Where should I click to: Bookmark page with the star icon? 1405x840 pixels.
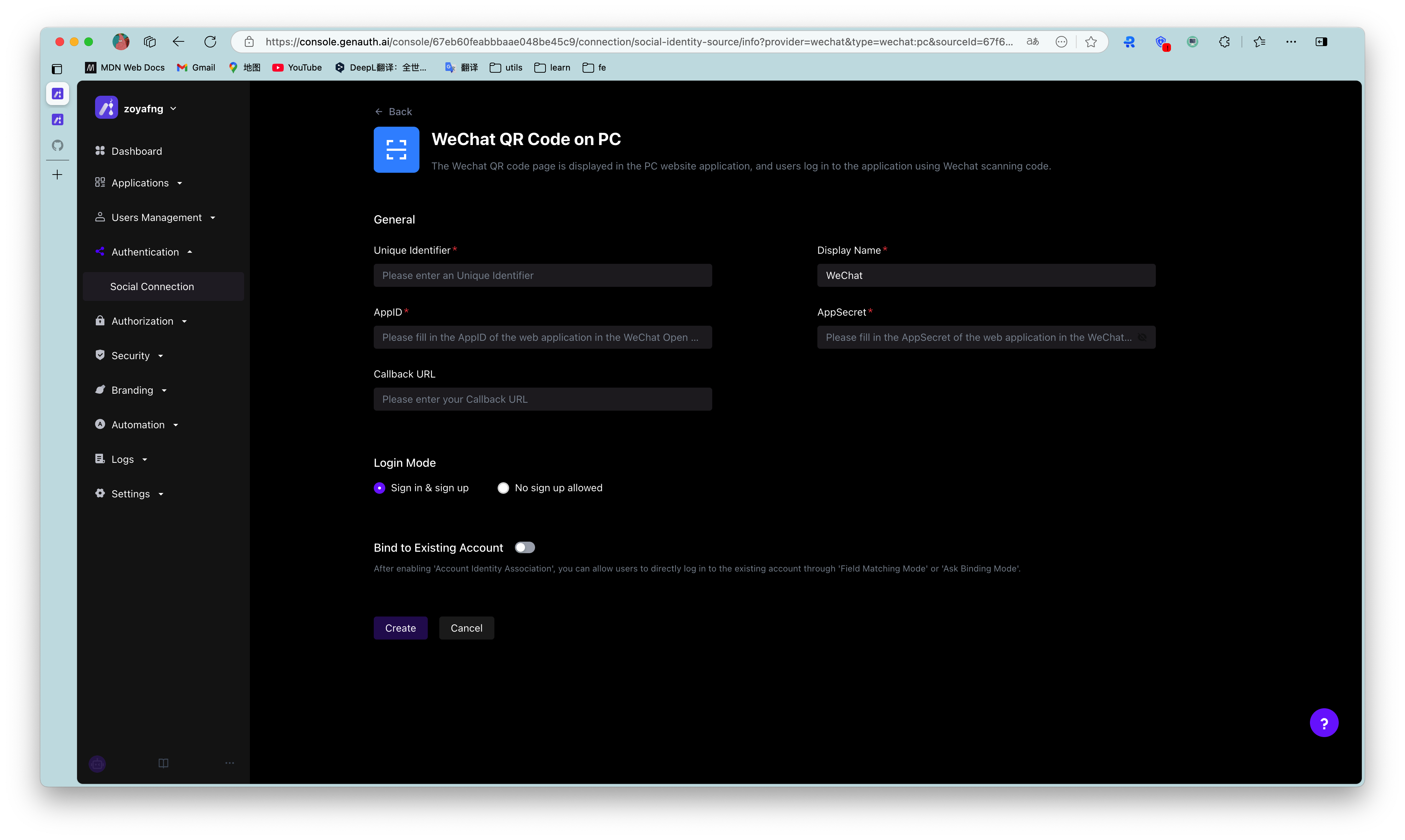1091,41
